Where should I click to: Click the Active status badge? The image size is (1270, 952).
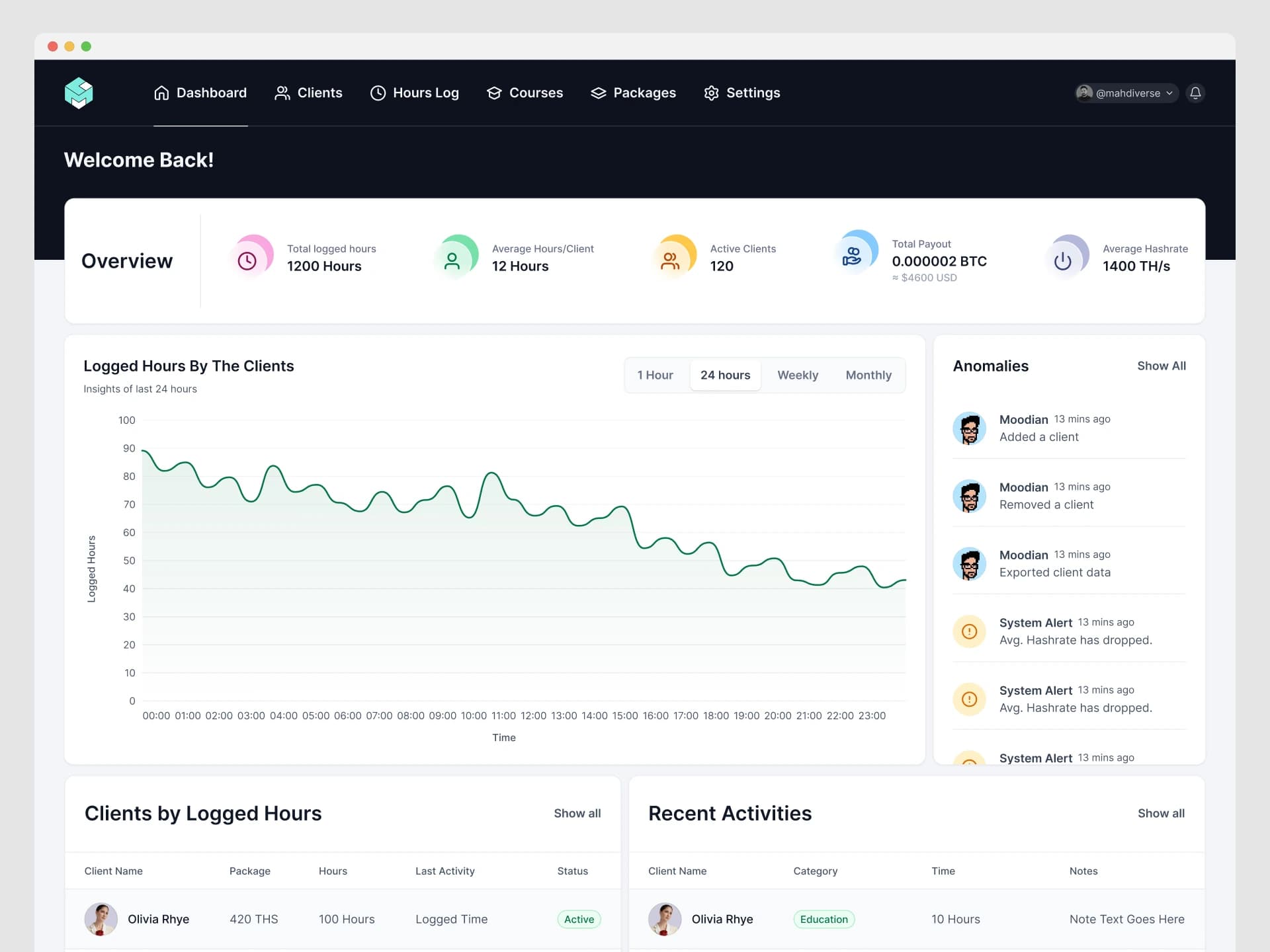579,919
